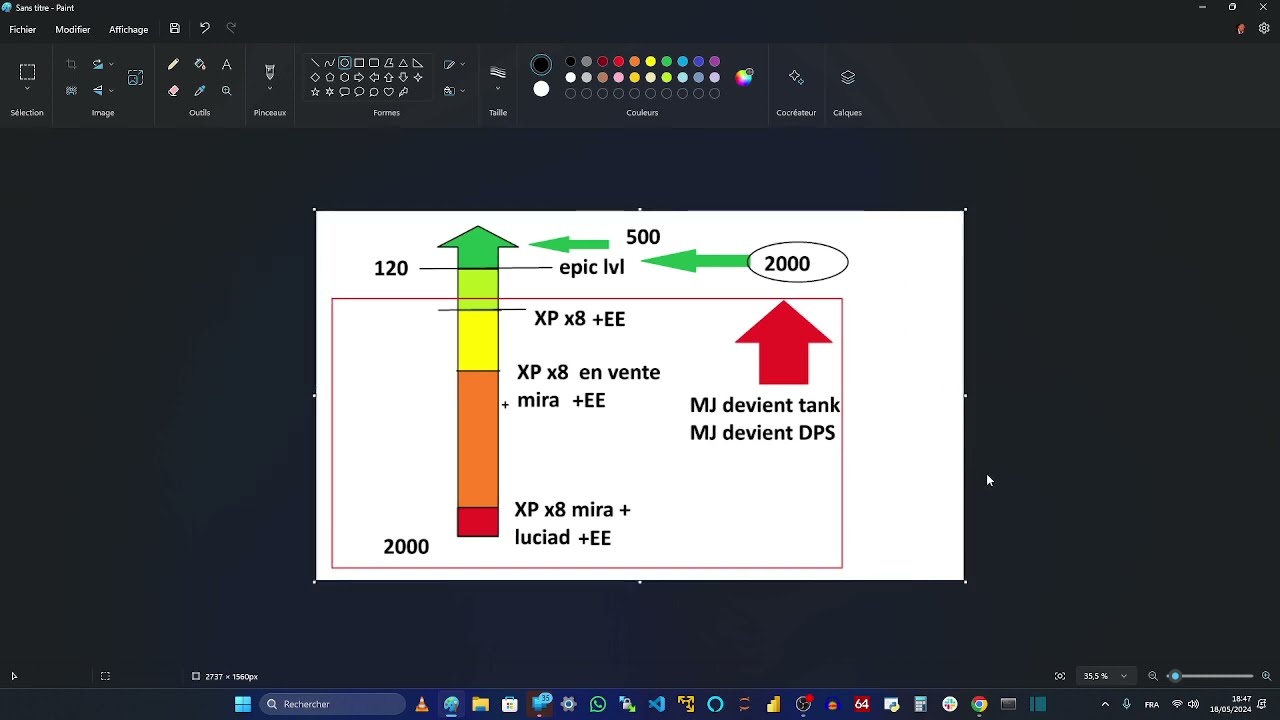Choose the Rectangle shape

(x=359, y=63)
